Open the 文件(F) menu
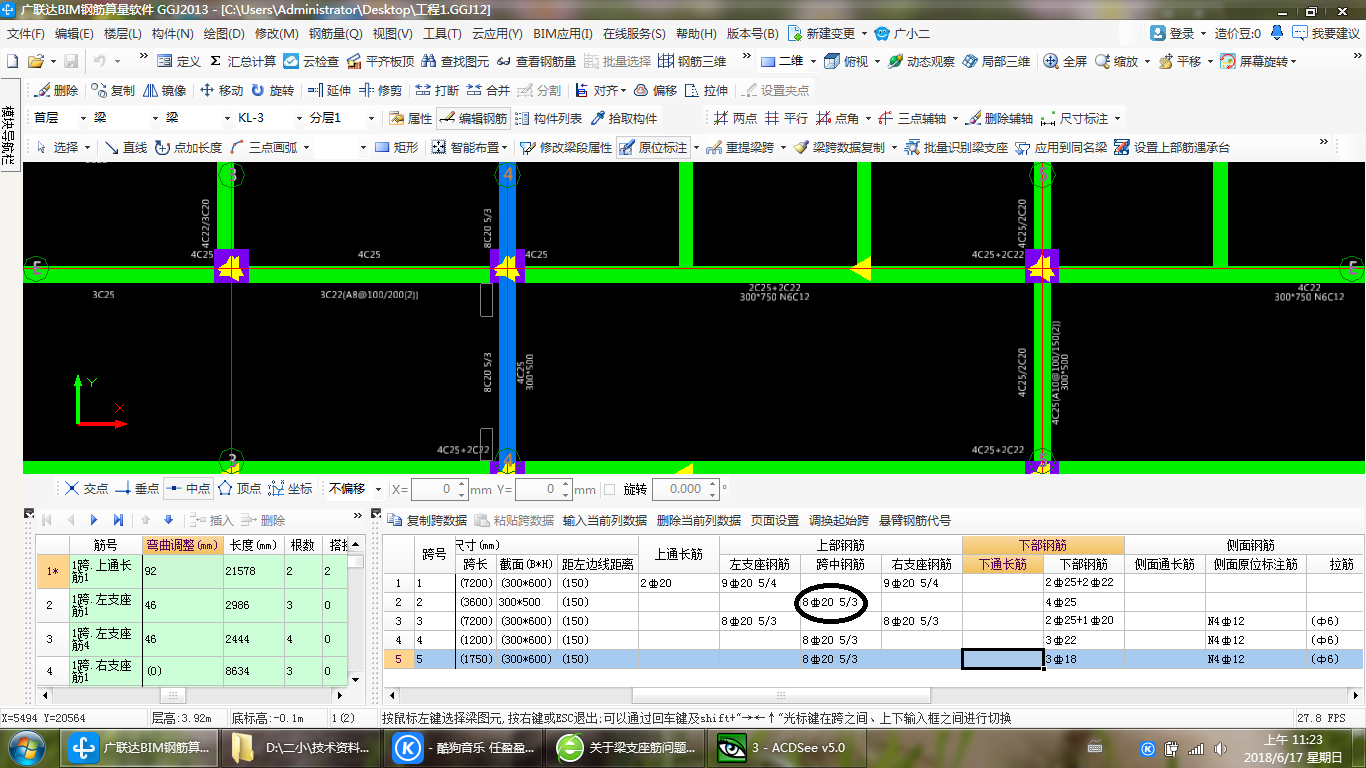Viewport: 1366px width, 768px height. tap(25, 33)
